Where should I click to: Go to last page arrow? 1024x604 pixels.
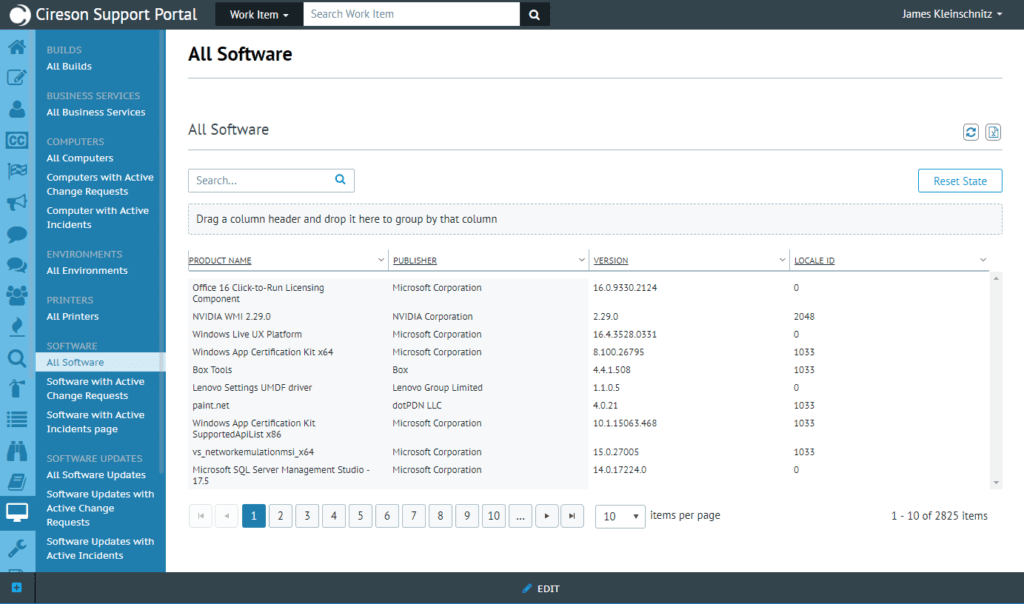tap(572, 516)
